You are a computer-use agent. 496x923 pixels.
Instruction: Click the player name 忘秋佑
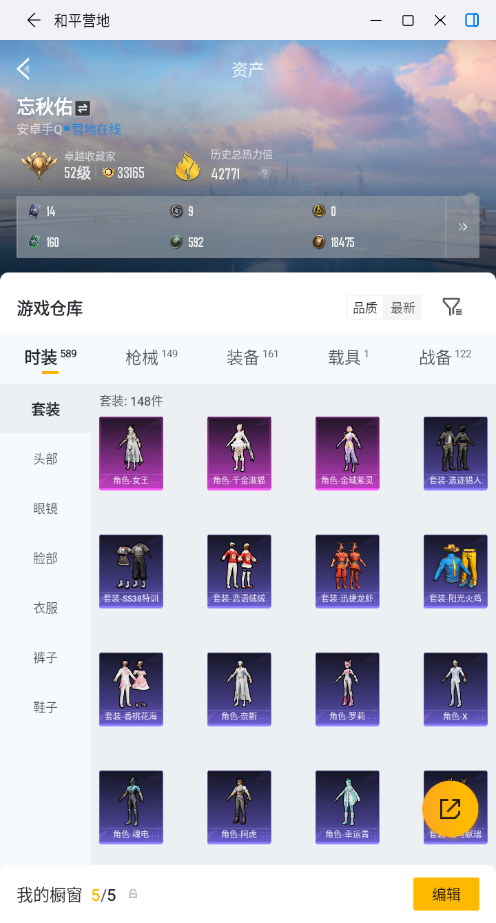point(45,107)
